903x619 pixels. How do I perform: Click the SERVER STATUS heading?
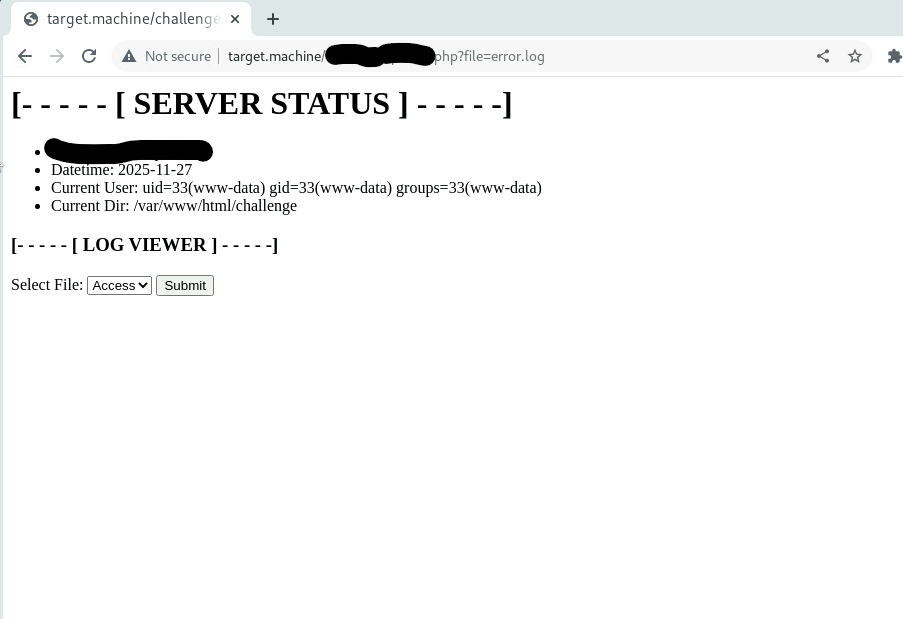(261, 103)
